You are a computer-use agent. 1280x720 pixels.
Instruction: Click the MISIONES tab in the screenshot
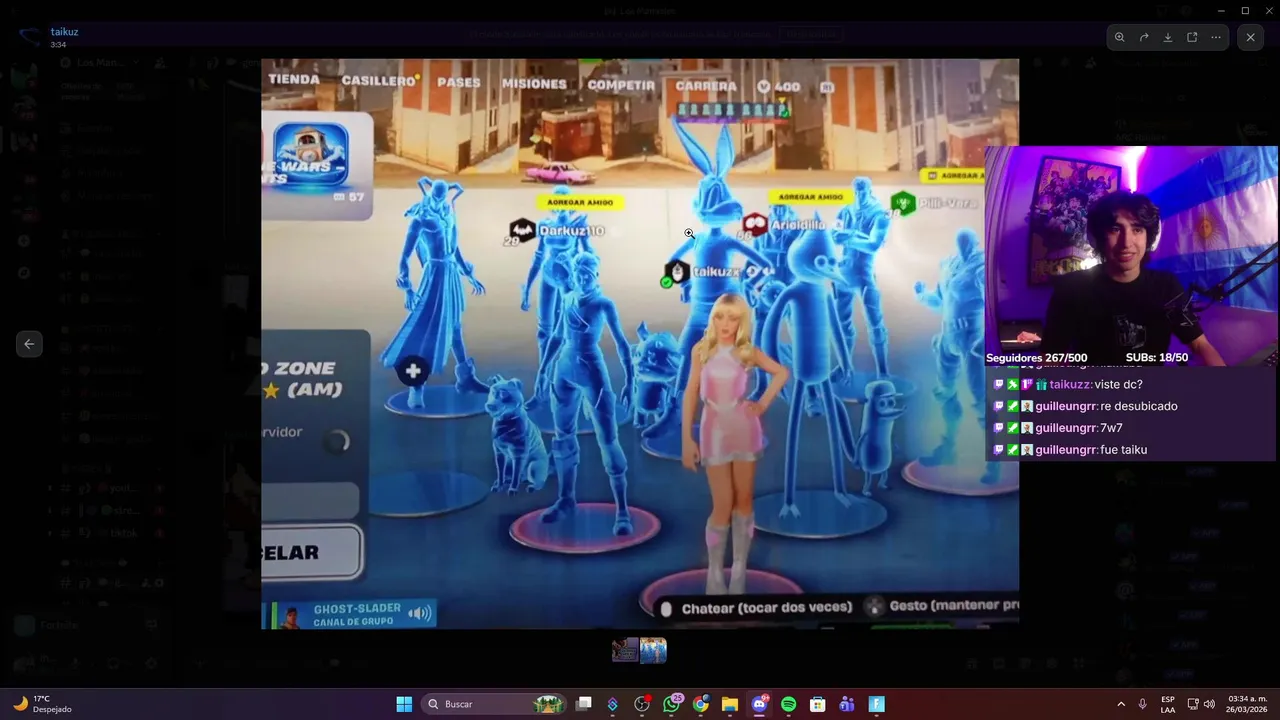coord(534,84)
